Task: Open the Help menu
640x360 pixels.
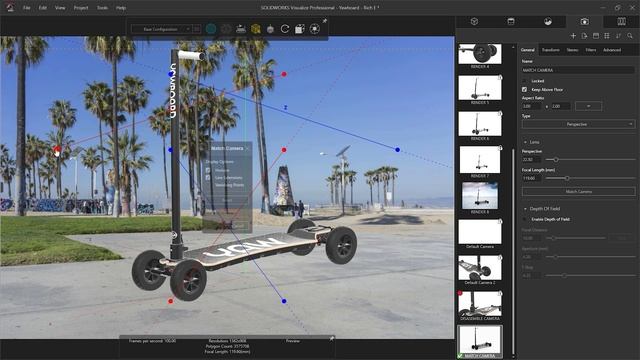Action: (121, 8)
